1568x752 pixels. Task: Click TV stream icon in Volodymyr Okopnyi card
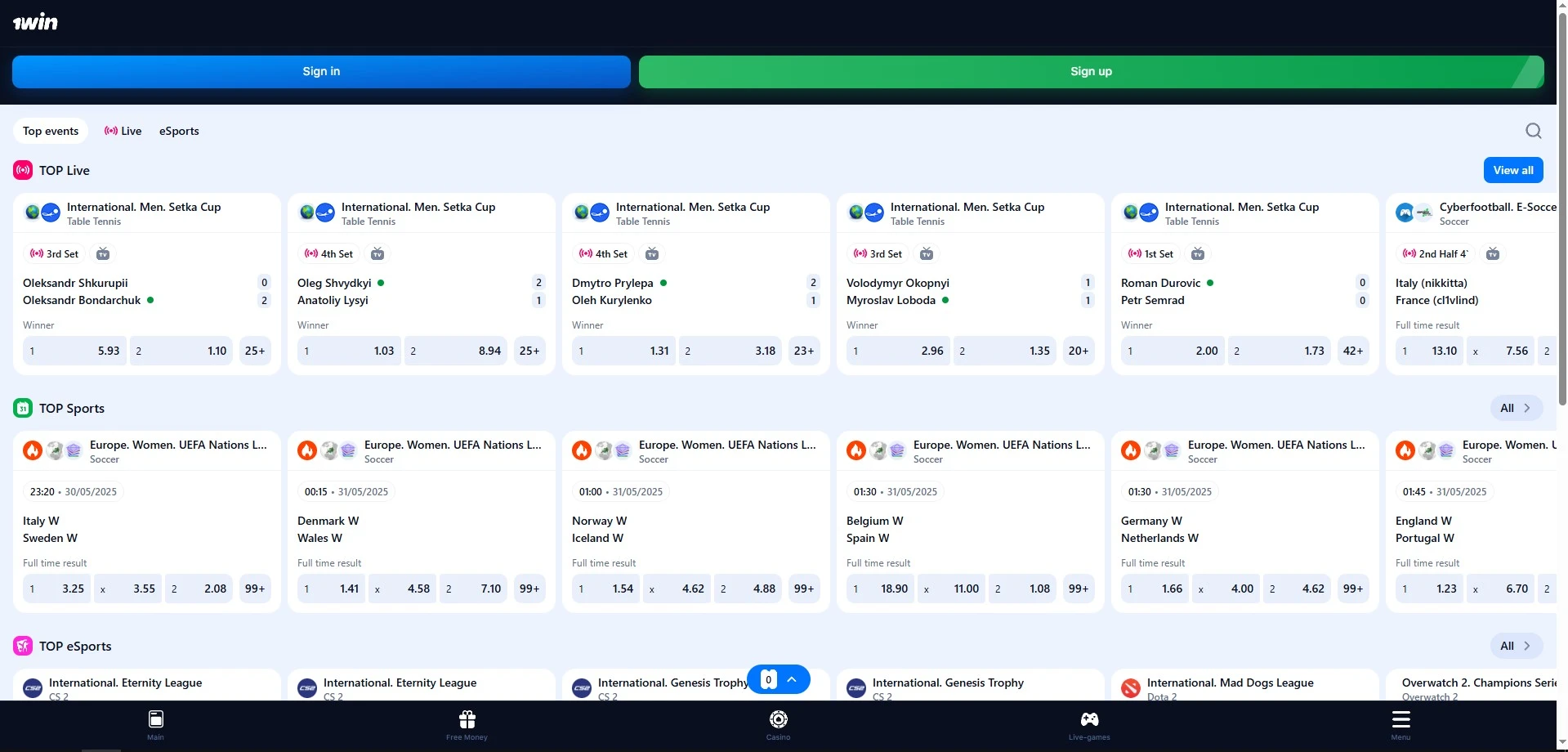point(927,254)
